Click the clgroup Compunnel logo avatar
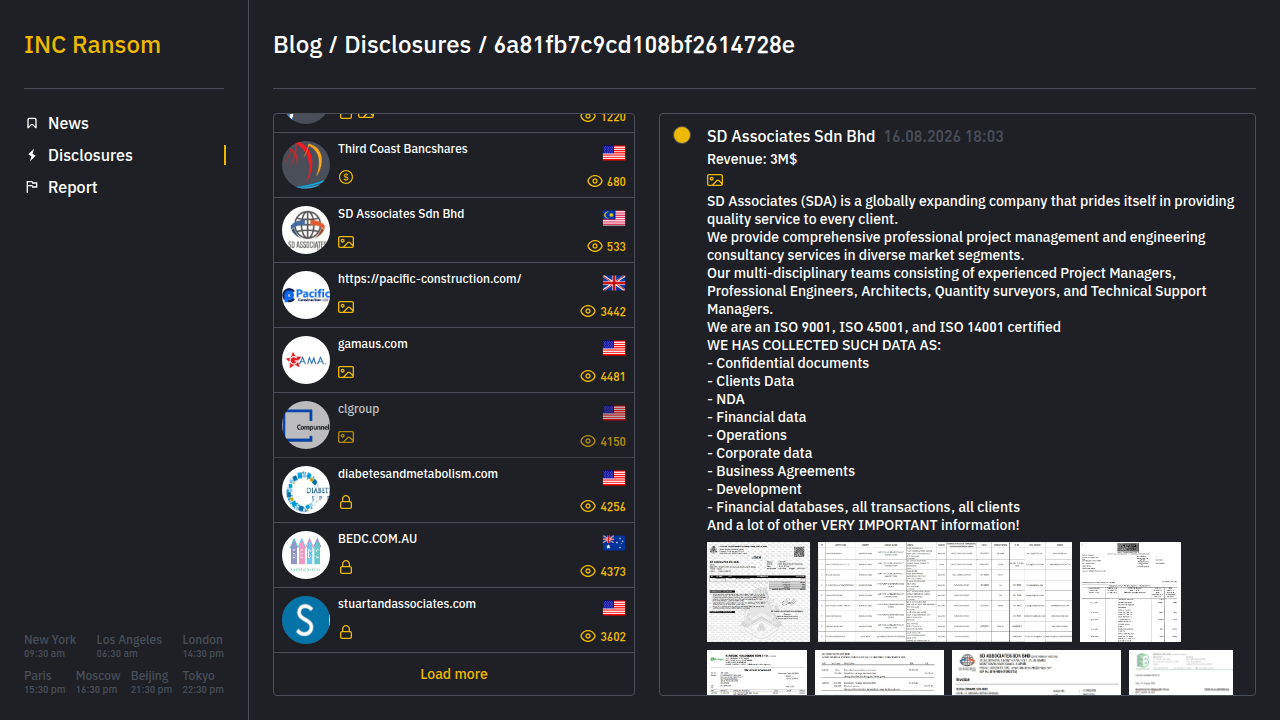 (306, 425)
